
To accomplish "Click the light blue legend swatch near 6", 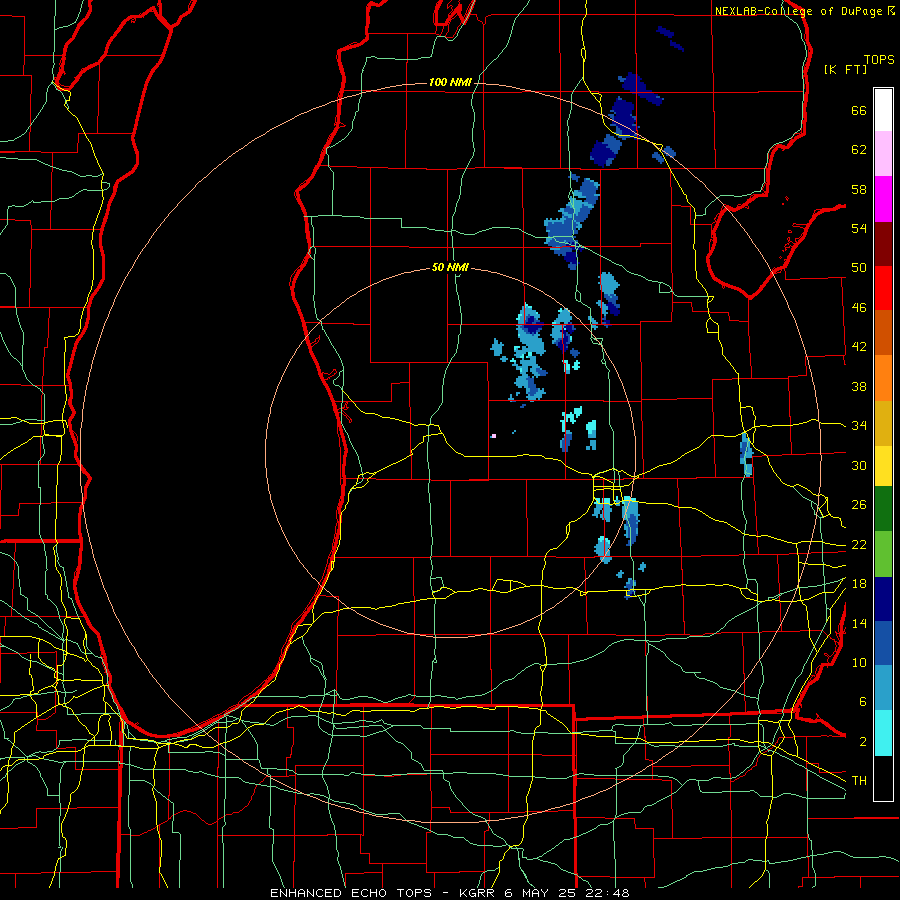I will coord(883,688).
